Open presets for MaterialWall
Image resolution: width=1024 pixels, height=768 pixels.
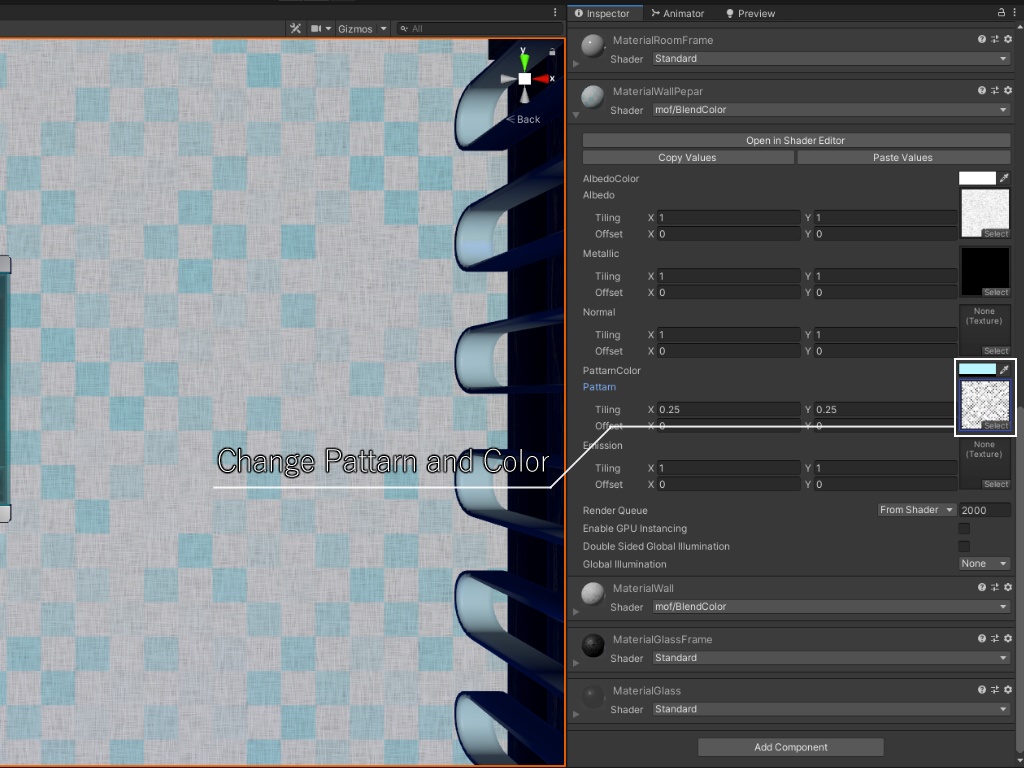tap(995, 587)
